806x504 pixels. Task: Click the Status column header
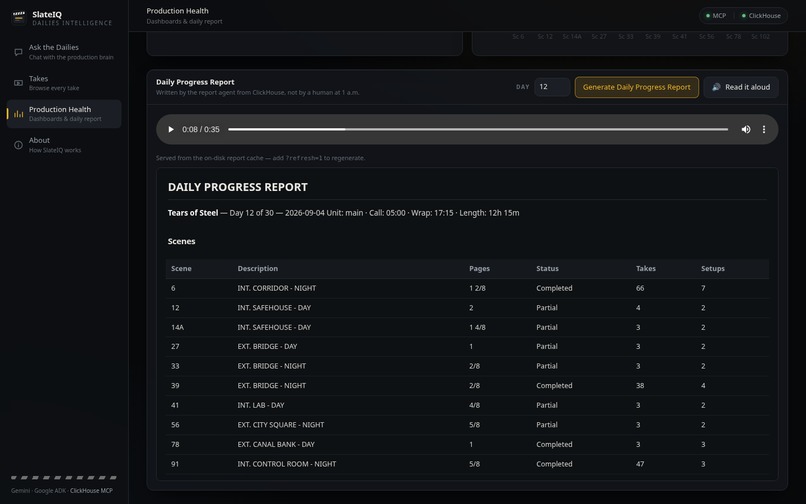(547, 268)
